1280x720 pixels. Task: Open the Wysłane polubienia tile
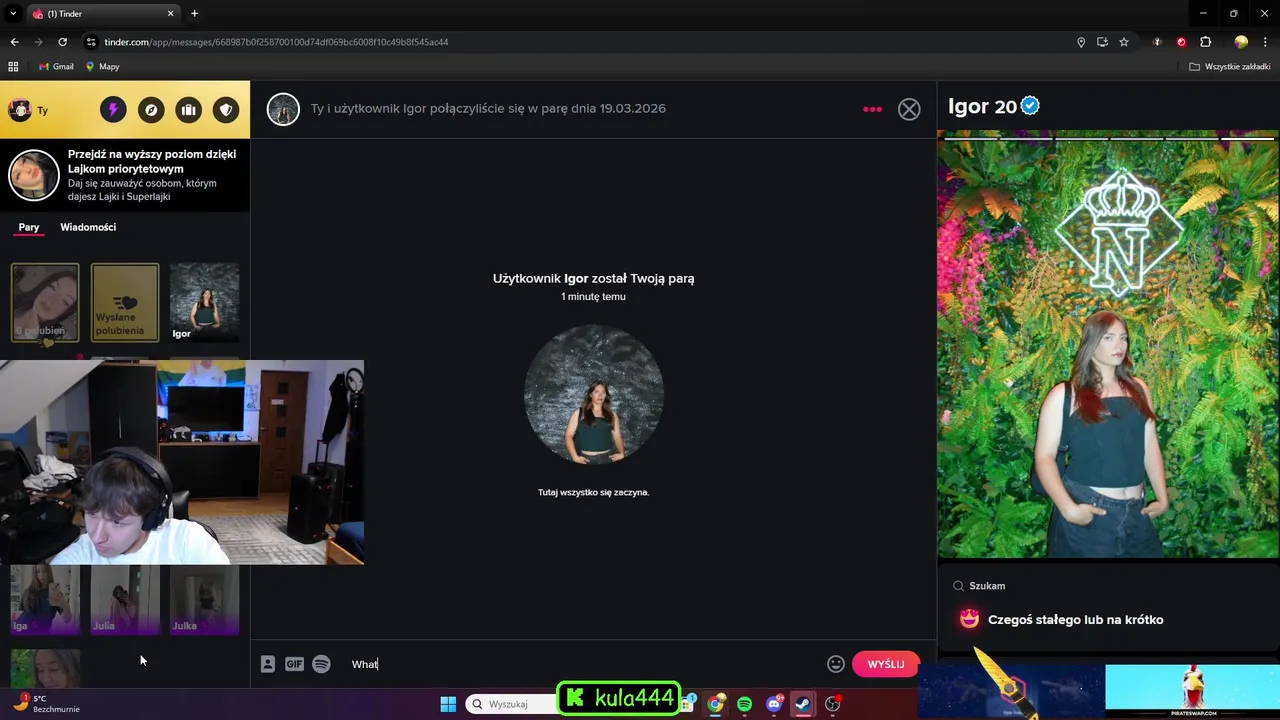click(125, 303)
